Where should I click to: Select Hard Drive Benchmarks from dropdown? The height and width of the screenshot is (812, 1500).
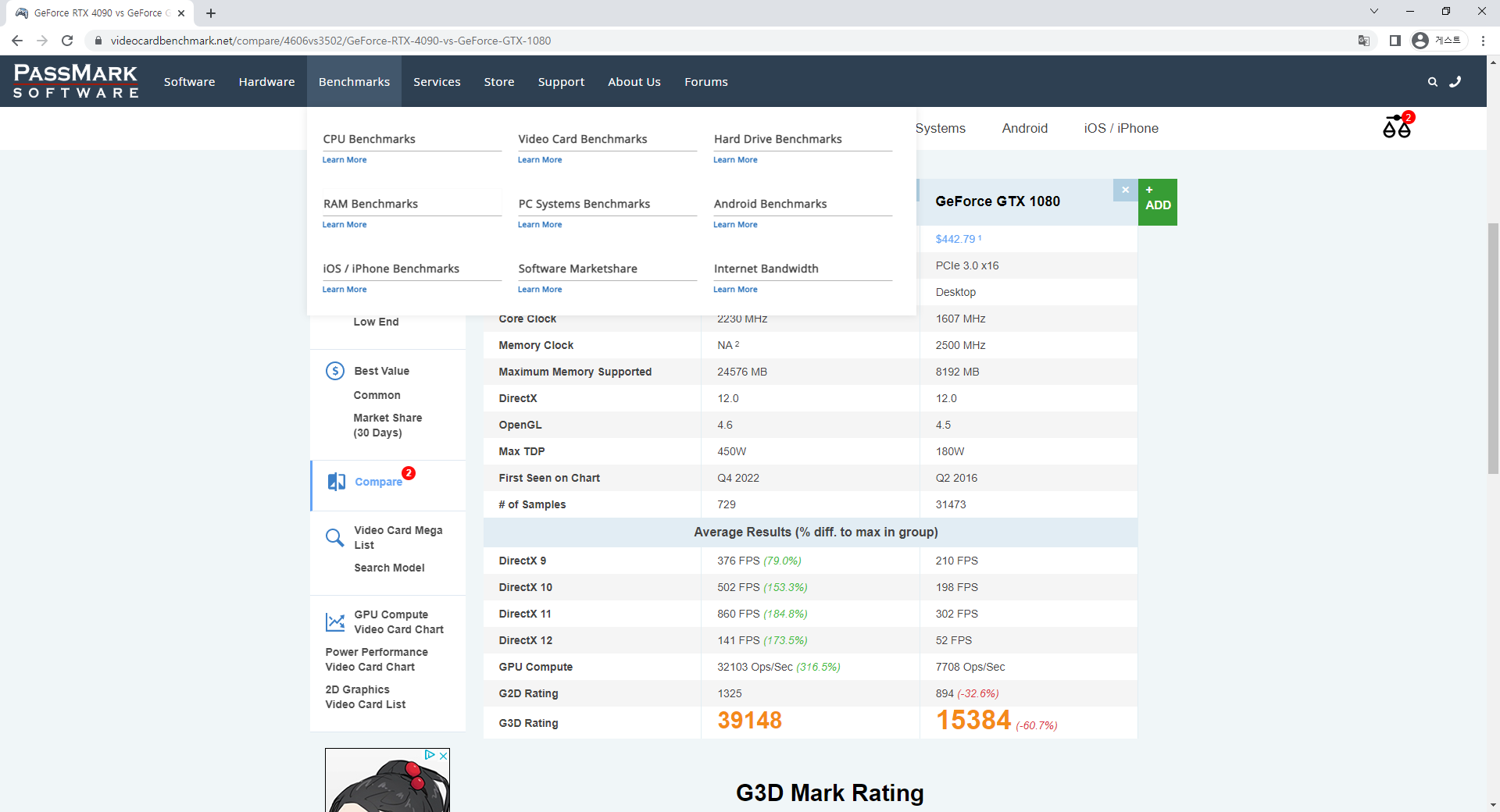click(778, 139)
